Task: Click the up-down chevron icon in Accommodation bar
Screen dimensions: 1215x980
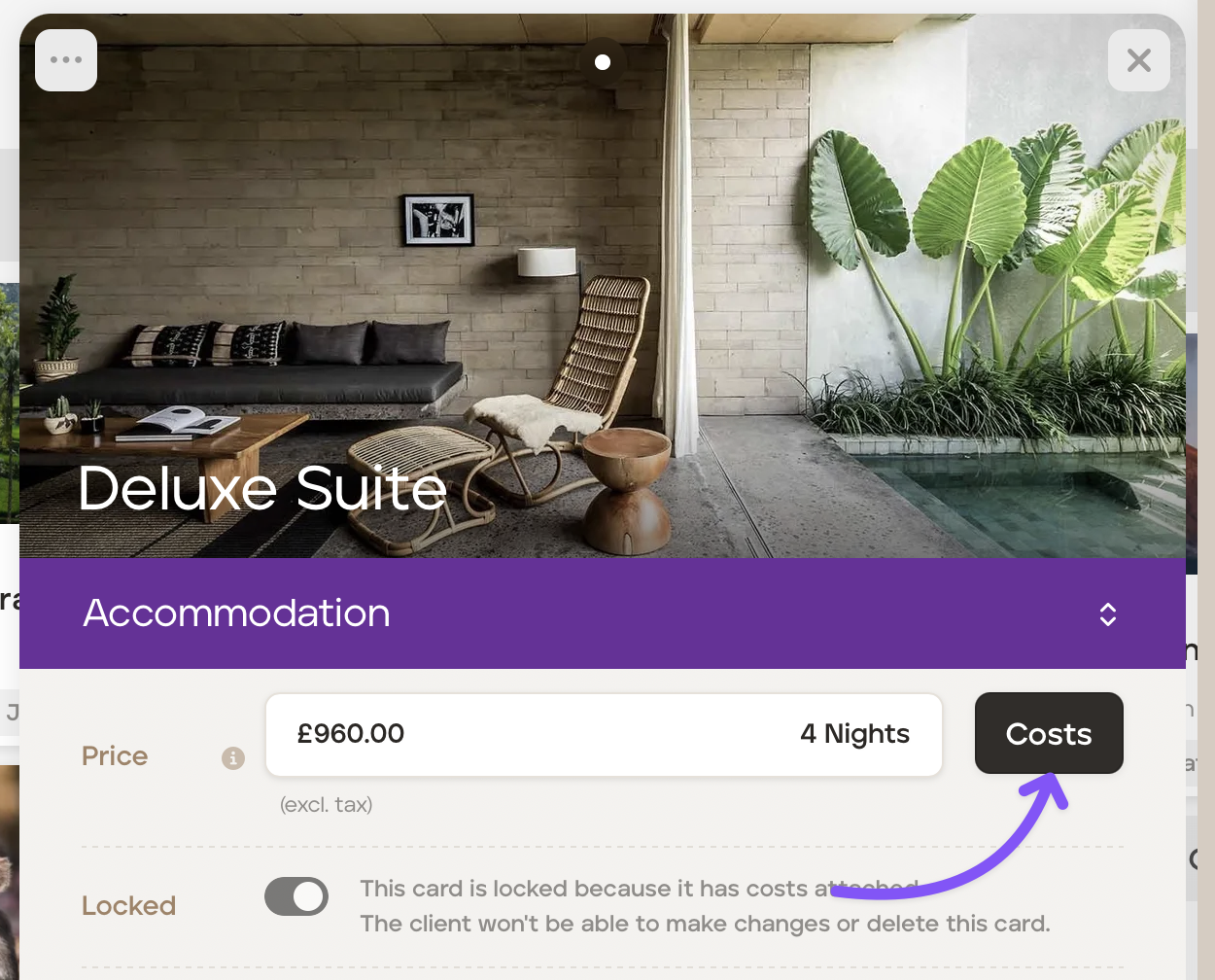Action: coord(1107,614)
